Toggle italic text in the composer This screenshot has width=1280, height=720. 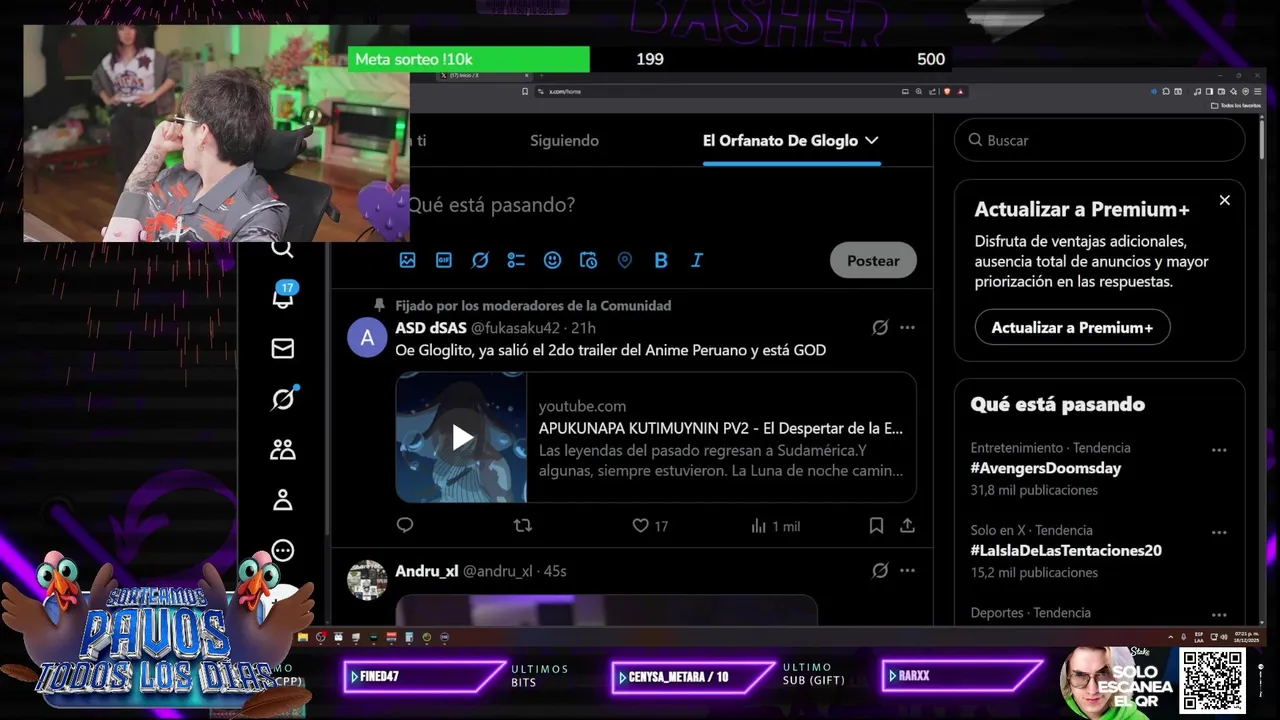click(x=697, y=260)
